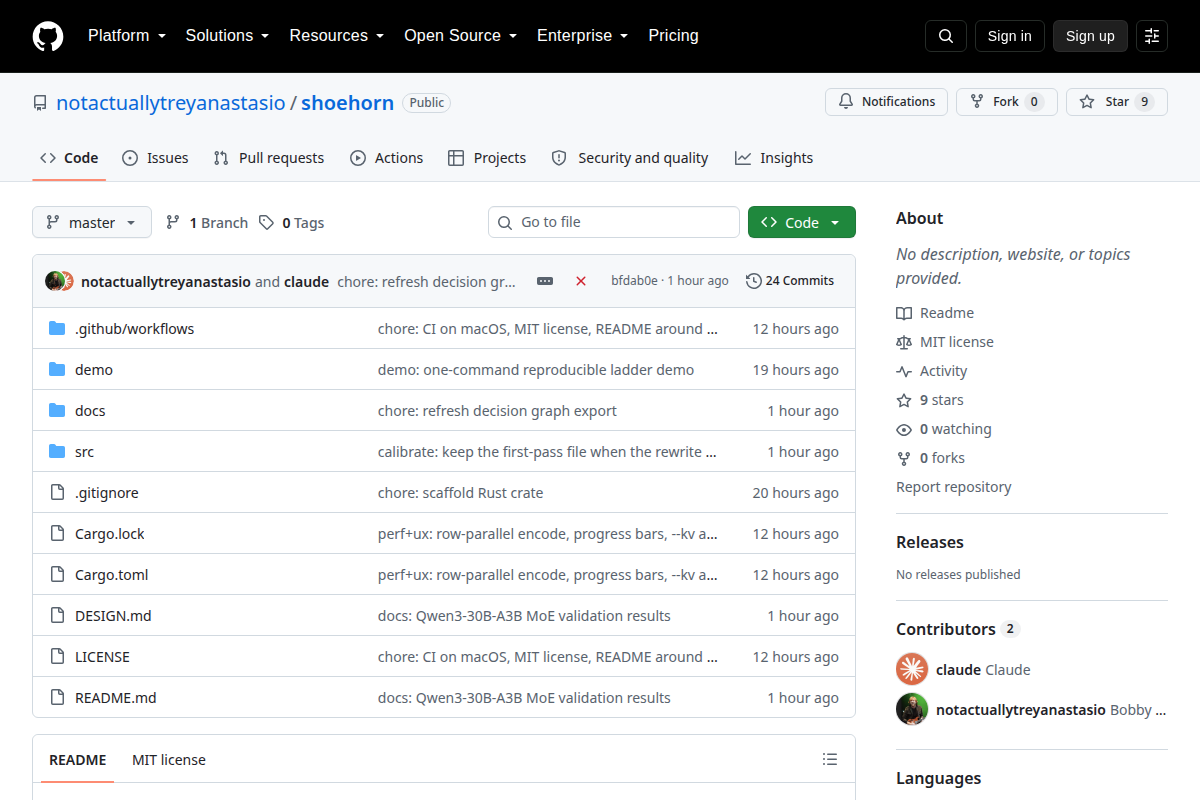Open the Contributors heading link
1200x800 pixels.
pos(957,629)
